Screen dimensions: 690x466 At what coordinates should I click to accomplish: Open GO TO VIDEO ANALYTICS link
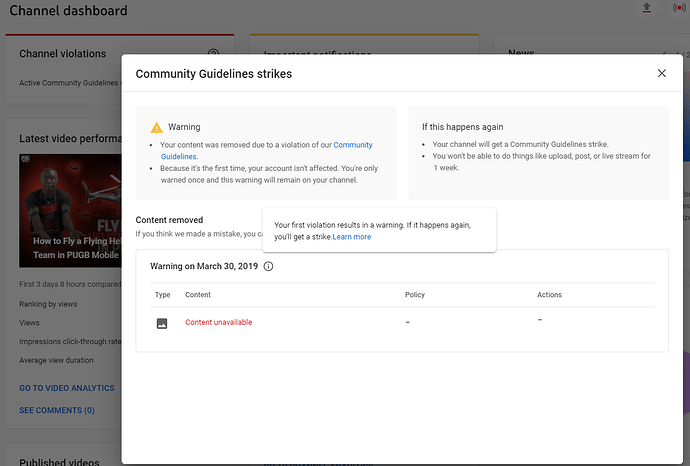click(x=67, y=388)
